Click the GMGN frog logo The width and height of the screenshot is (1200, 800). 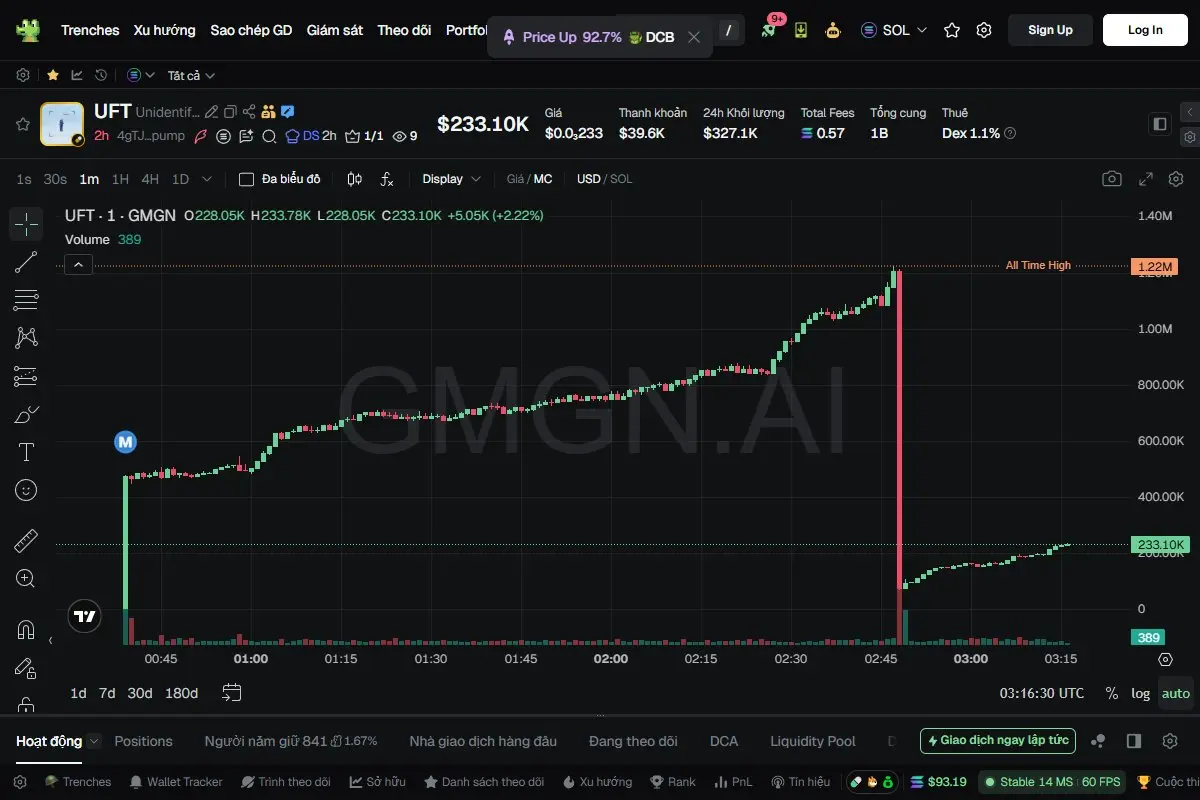tap(28, 30)
